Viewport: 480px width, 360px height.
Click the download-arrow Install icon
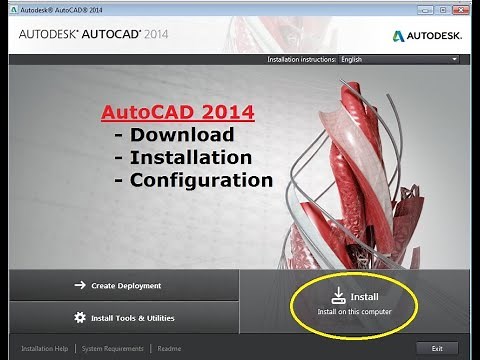(x=338, y=296)
